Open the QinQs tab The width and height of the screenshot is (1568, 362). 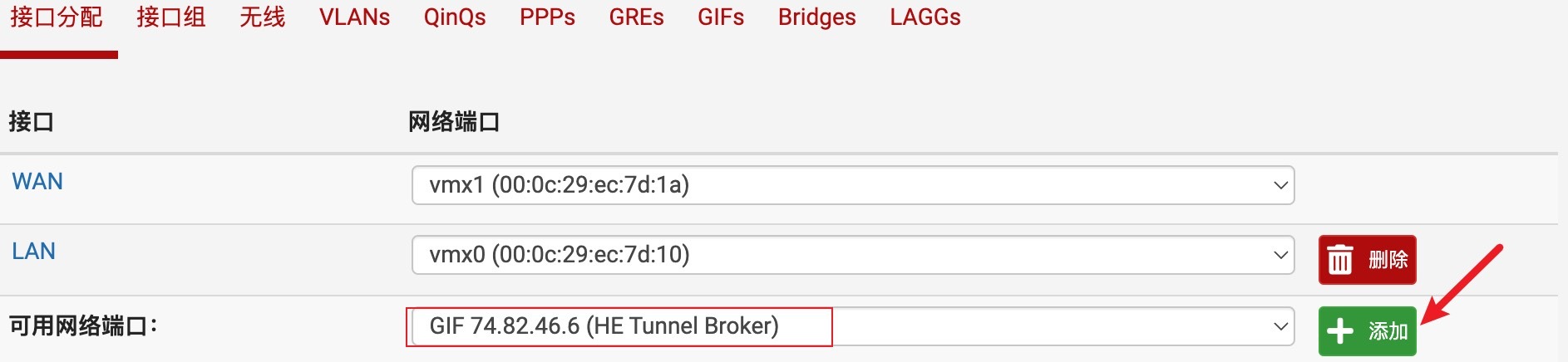[x=455, y=17]
